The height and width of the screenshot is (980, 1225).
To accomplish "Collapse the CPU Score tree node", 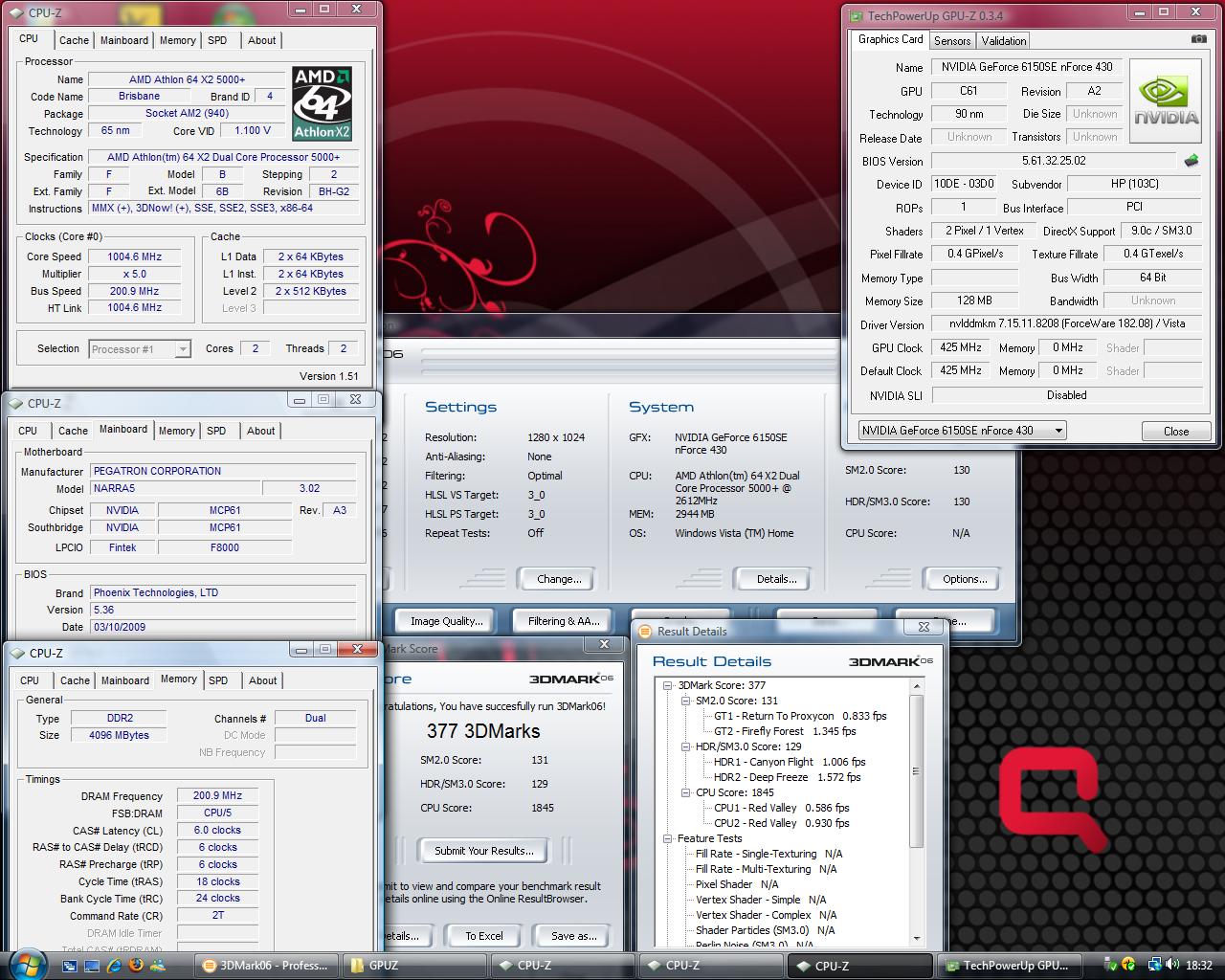I will point(686,792).
